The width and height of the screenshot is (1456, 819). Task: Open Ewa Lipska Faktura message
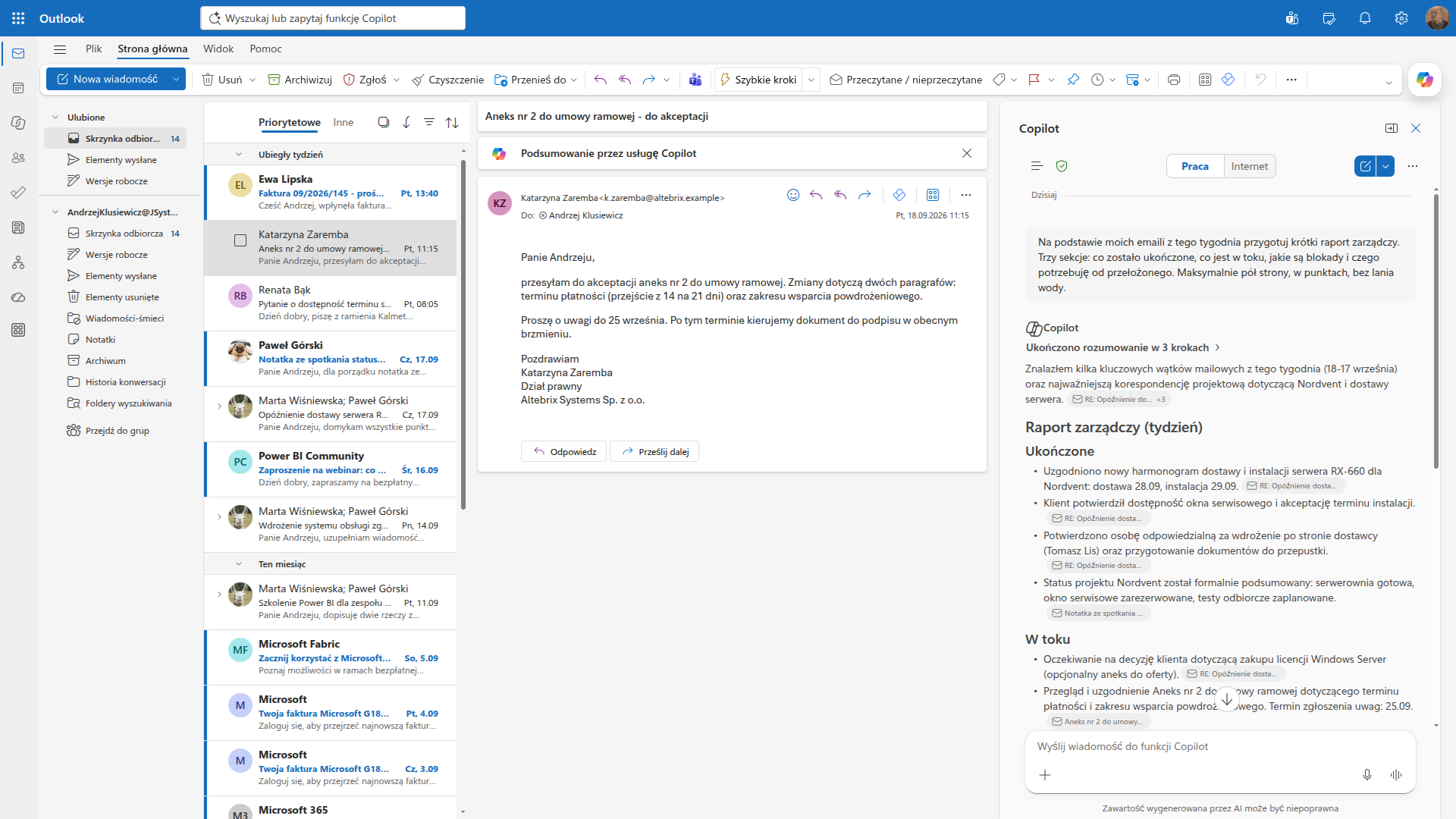[331, 193]
